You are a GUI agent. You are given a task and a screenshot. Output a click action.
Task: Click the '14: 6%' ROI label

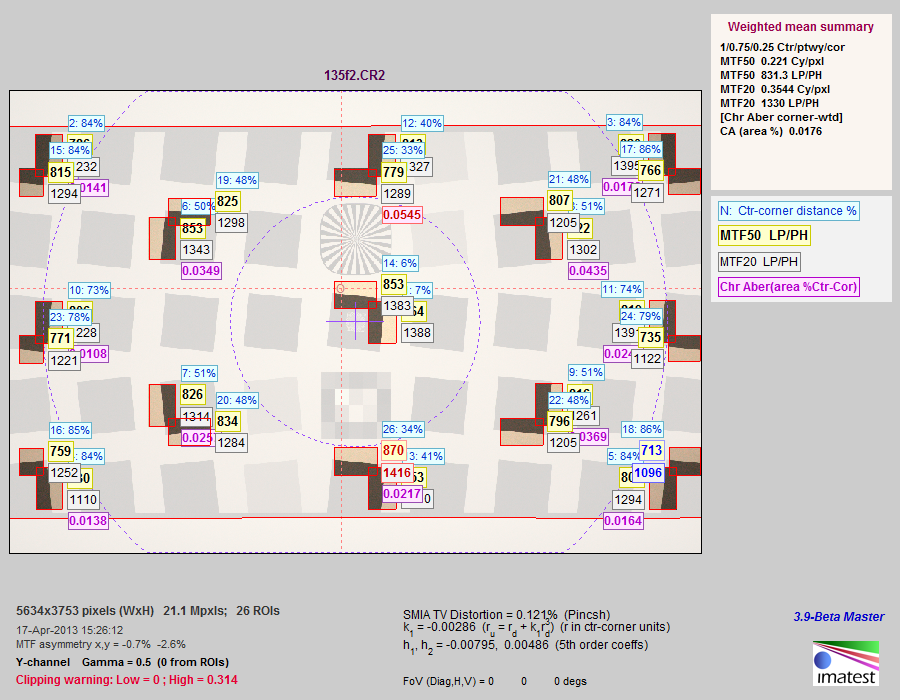point(400,264)
